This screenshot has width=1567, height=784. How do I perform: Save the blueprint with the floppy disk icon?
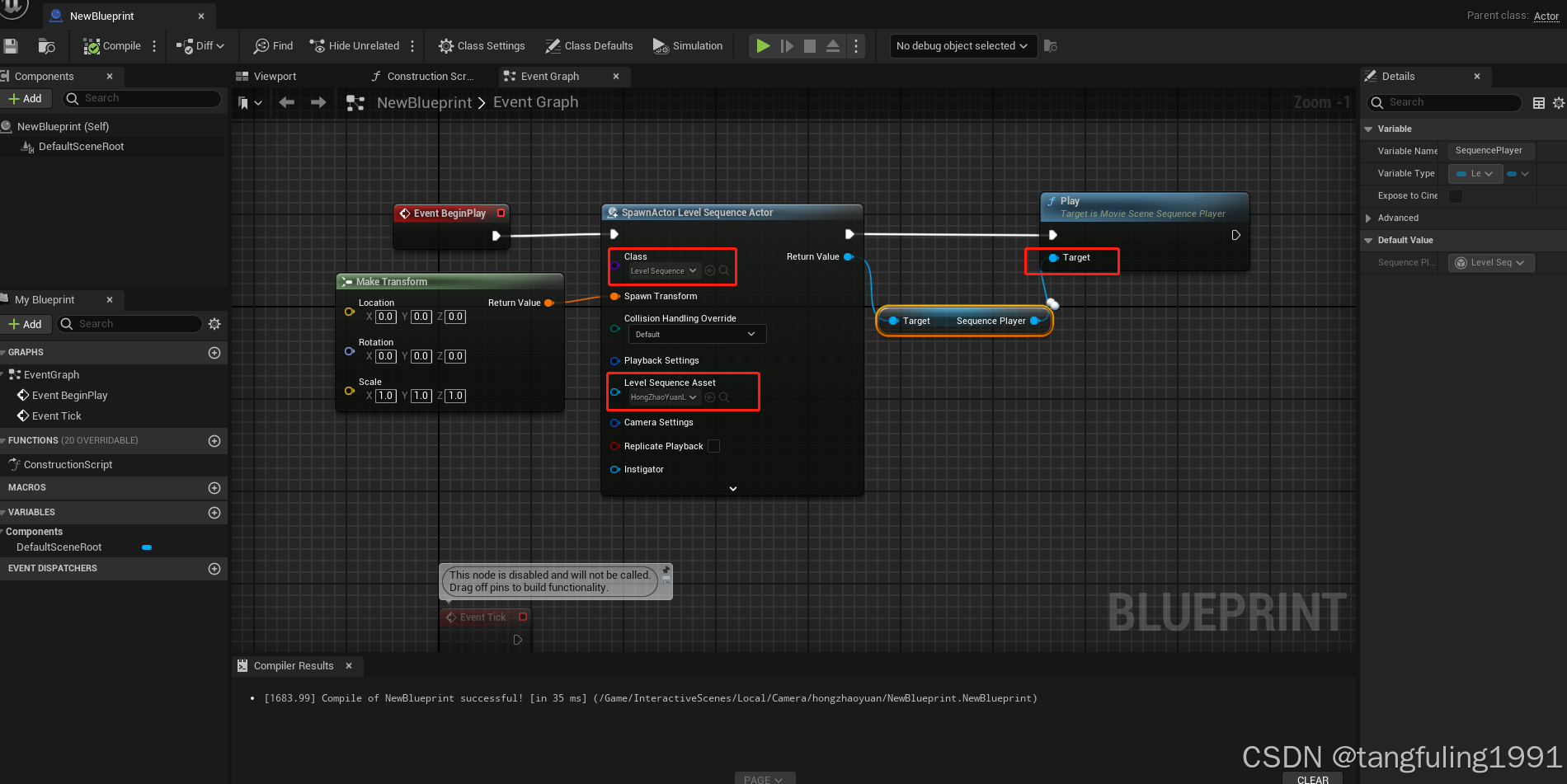(11, 46)
